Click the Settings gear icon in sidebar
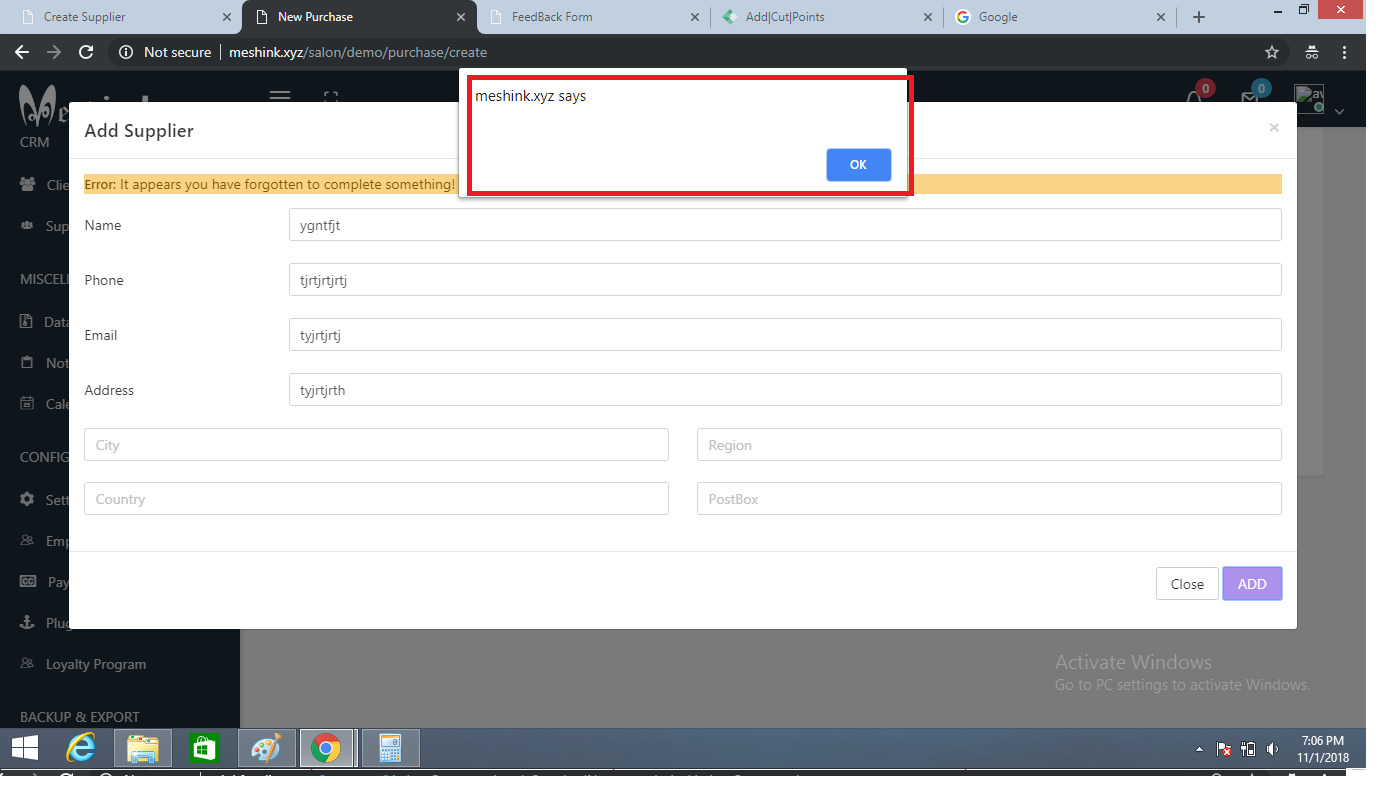 point(27,499)
